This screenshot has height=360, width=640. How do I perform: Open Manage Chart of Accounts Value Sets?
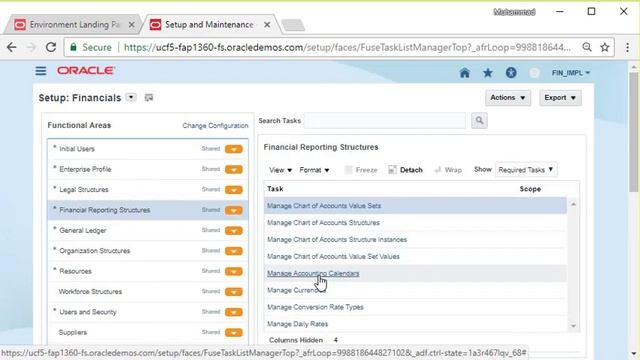pyautogui.click(x=324, y=206)
